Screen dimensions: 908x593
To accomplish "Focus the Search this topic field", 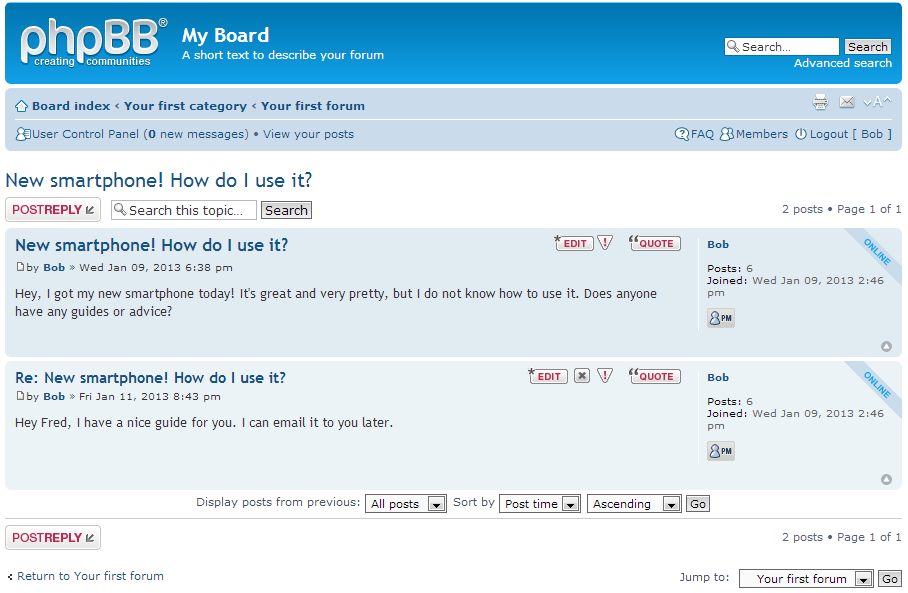I will coord(184,210).
